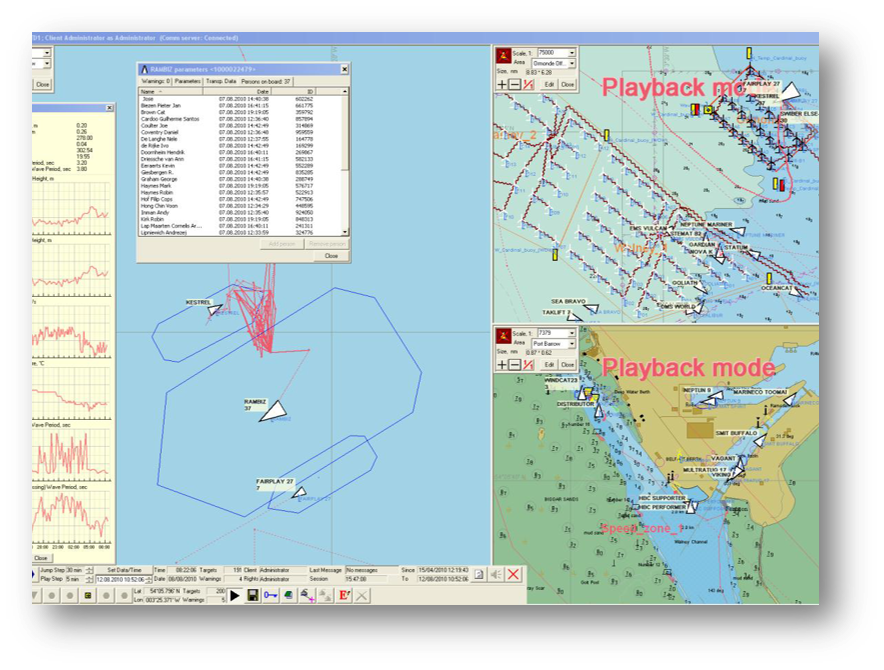Toggle the speaker mute icon
This screenshot has width=884, height=670.
click(495, 574)
